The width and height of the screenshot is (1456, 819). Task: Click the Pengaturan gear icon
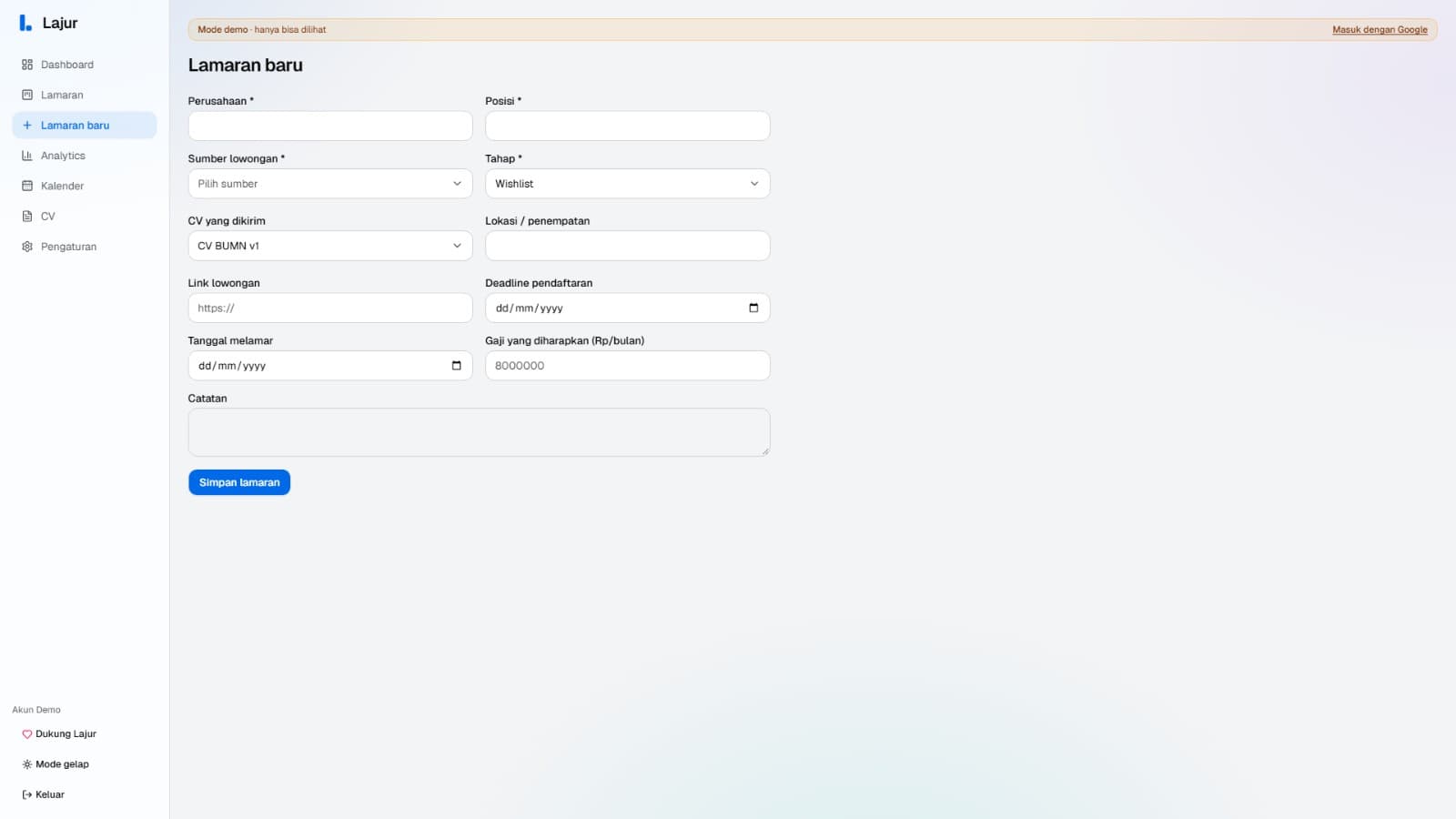[27, 247]
